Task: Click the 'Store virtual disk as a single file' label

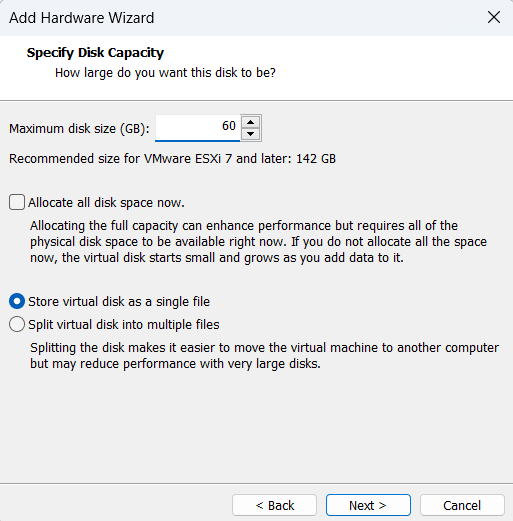Action: point(119,302)
